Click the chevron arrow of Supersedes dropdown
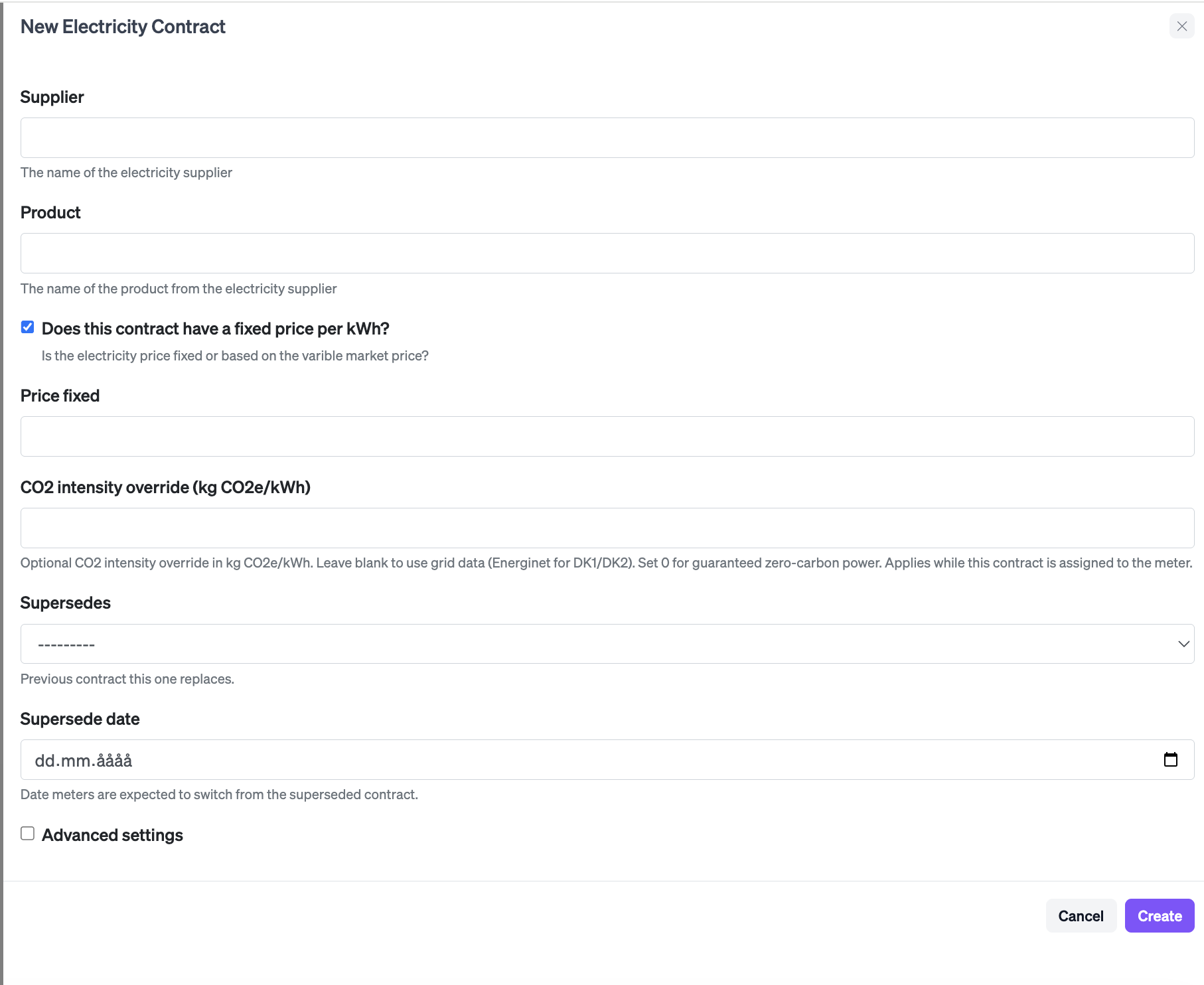The height and width of the screenshot is (985, 1204). tap(1183, 644)
